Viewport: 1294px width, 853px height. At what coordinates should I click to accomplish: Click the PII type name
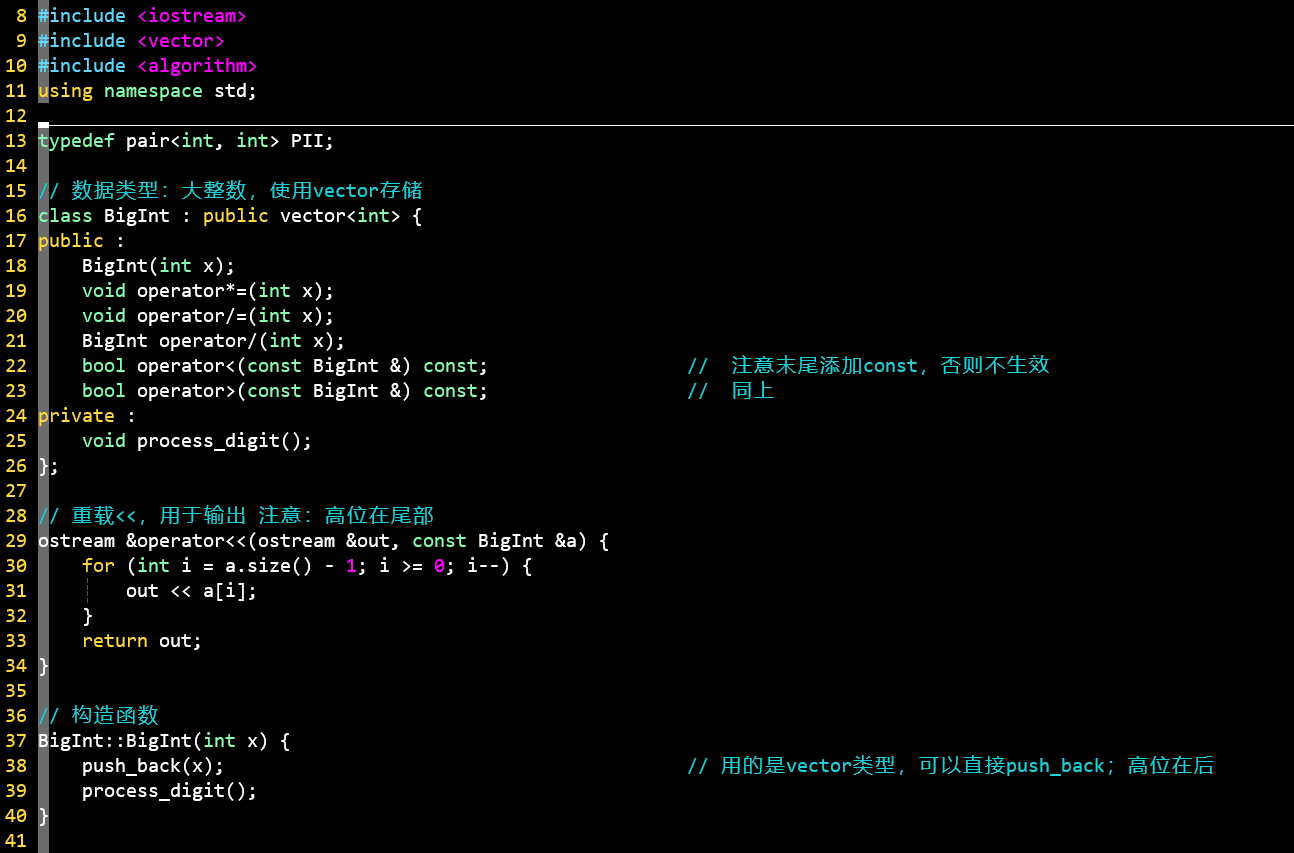point(307,141)
